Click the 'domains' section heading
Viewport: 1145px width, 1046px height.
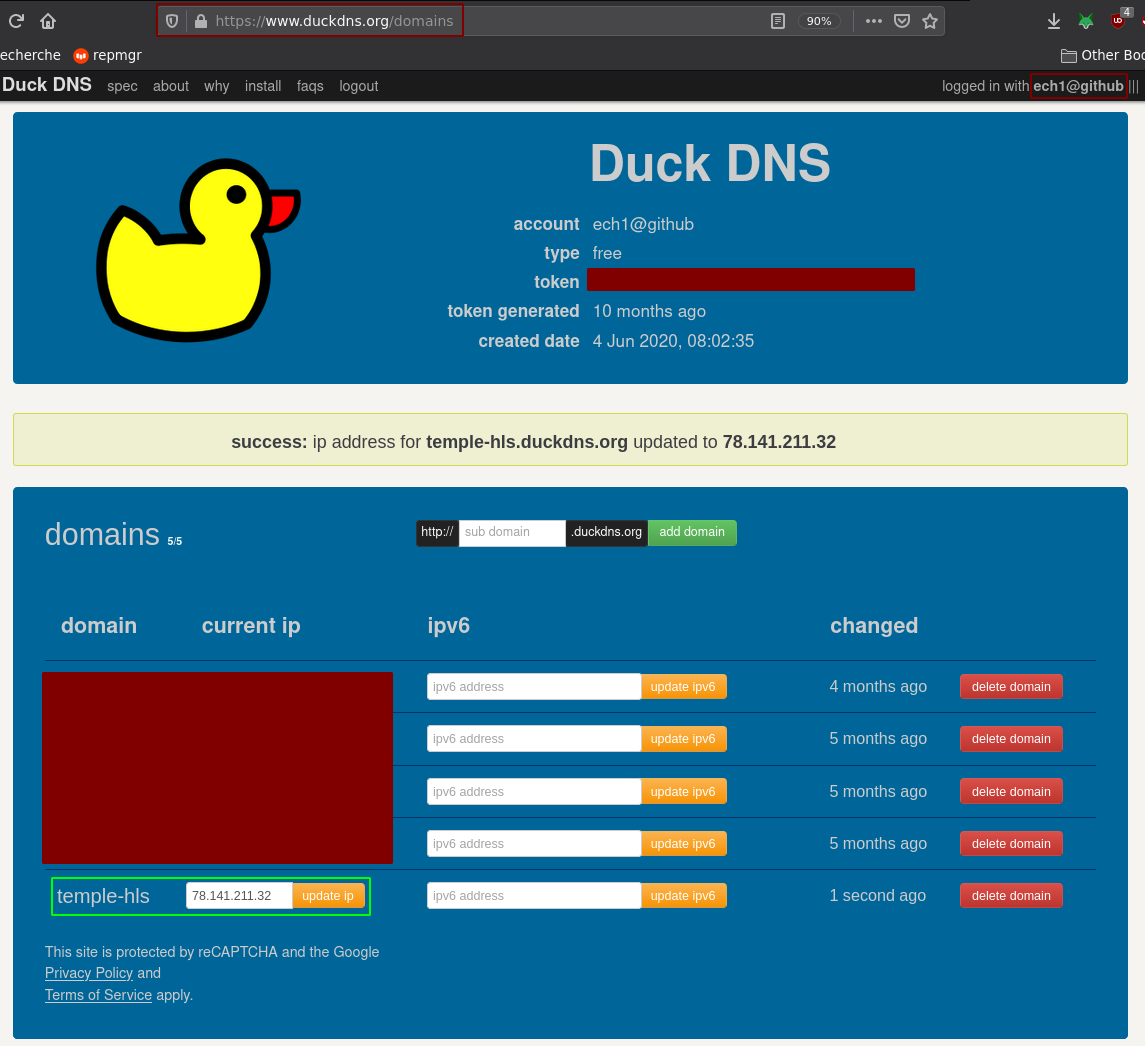pyautogui.click(x=102, y=535)
